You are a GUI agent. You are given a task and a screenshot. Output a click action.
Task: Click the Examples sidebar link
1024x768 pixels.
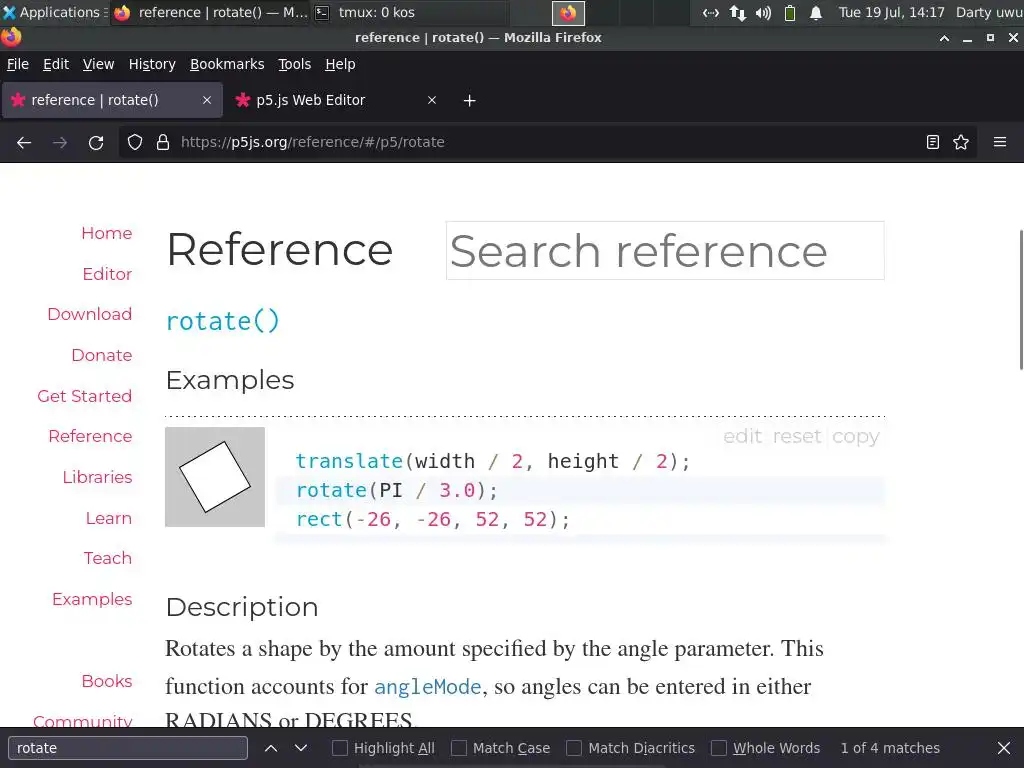point(92,599)
